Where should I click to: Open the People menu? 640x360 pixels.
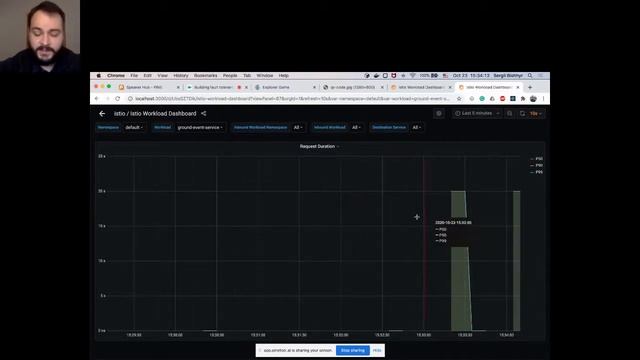pyautogui.click(x=230, y=76)
